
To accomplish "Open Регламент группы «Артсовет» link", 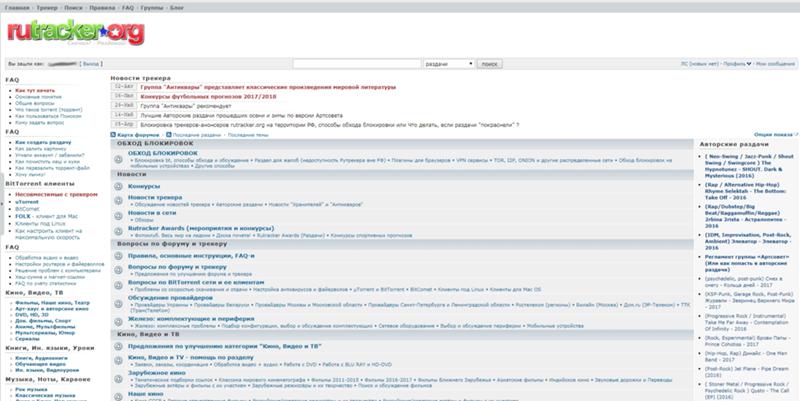I will tap(746, 263).
